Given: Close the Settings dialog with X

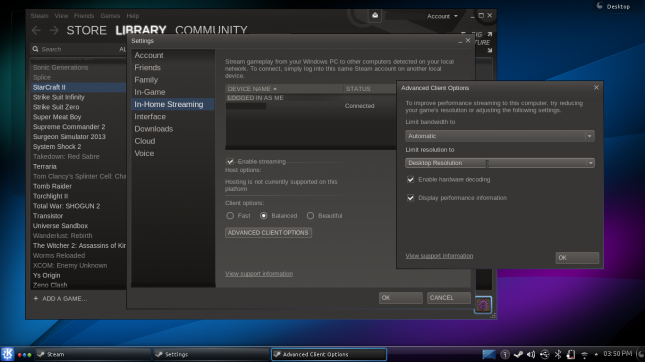Looking at the screenshot, I should [x=468, y=40].
